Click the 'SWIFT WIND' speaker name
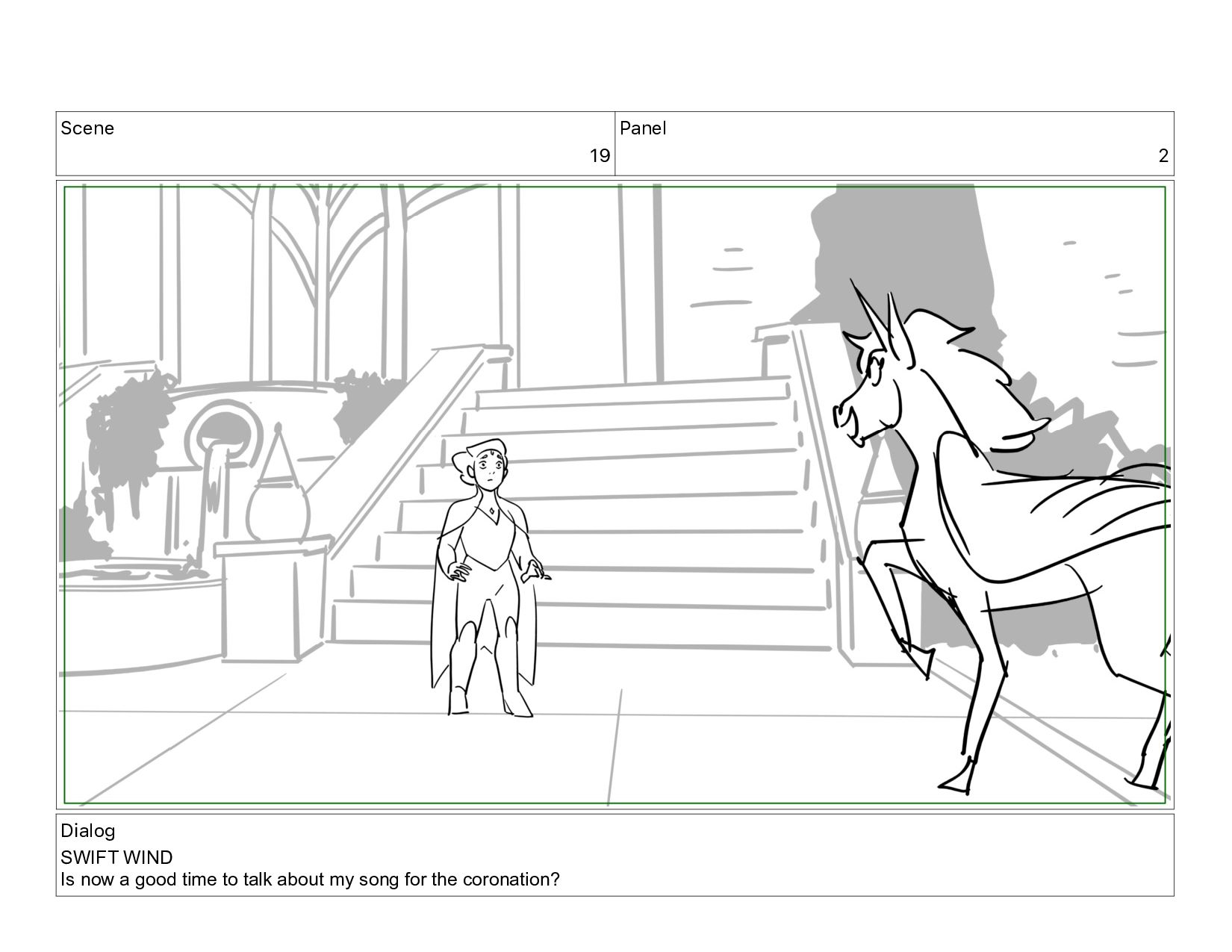The width and height of the screenshot is (1232, 952). pyautogui.click(x=116, y=857)
